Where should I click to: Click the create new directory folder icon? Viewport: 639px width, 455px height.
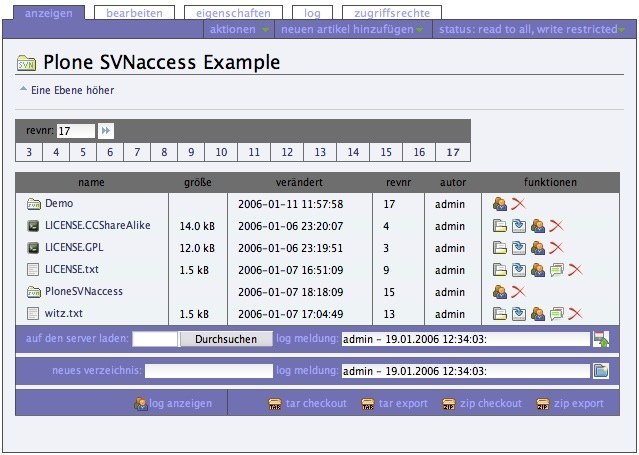click(x=601, y=371)
